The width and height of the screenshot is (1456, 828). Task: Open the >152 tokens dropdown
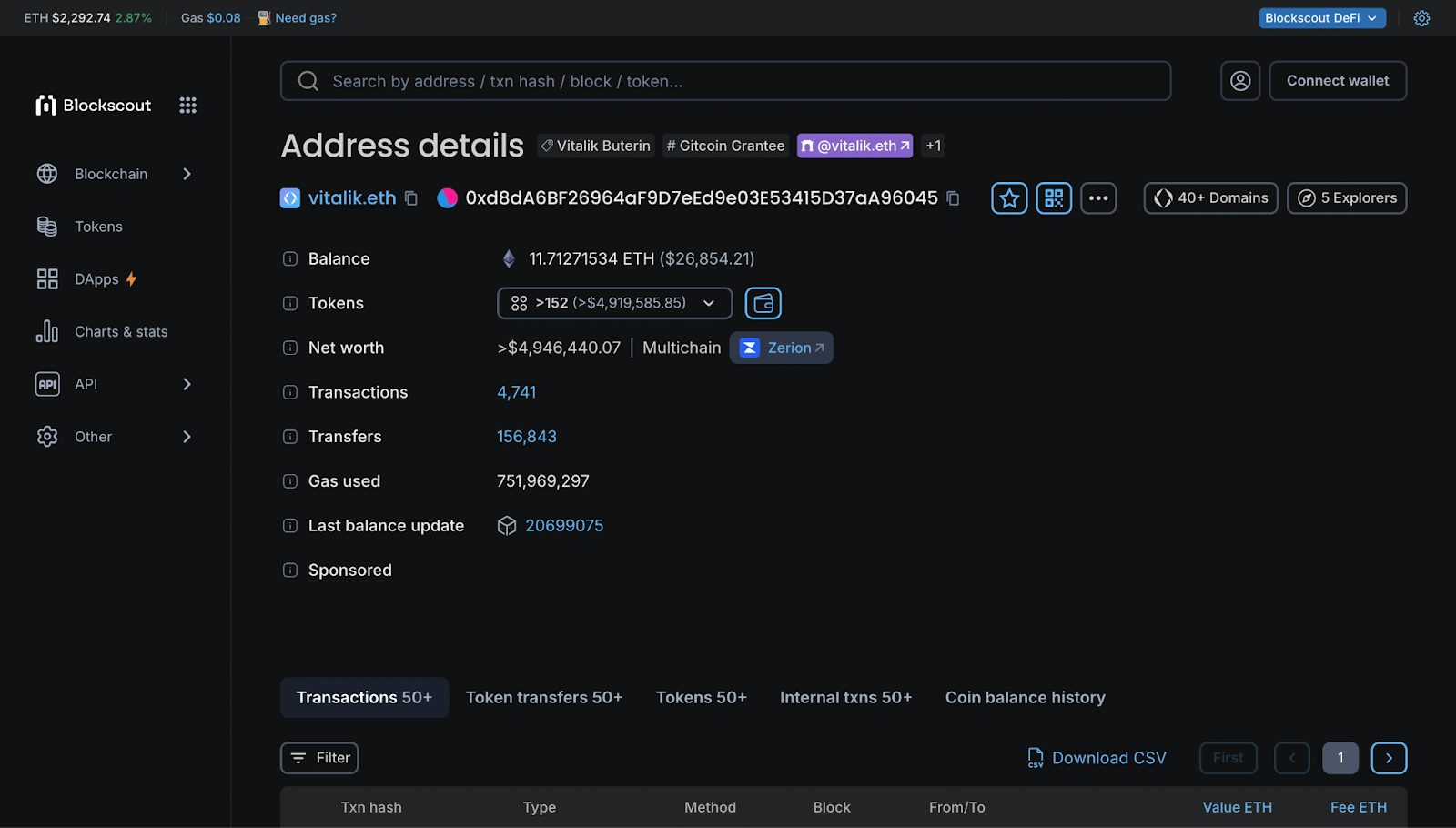point(614,303)
